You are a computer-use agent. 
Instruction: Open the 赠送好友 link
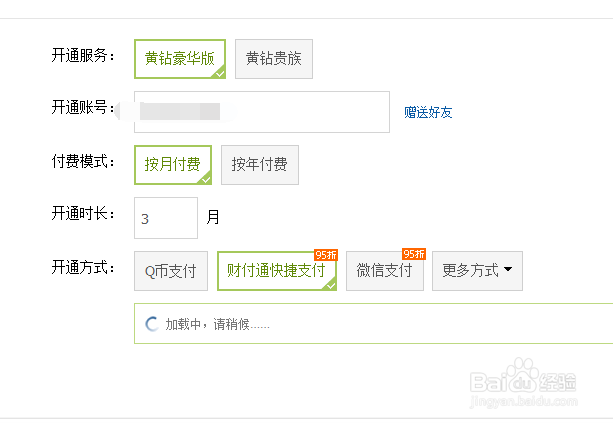(428, 113)
